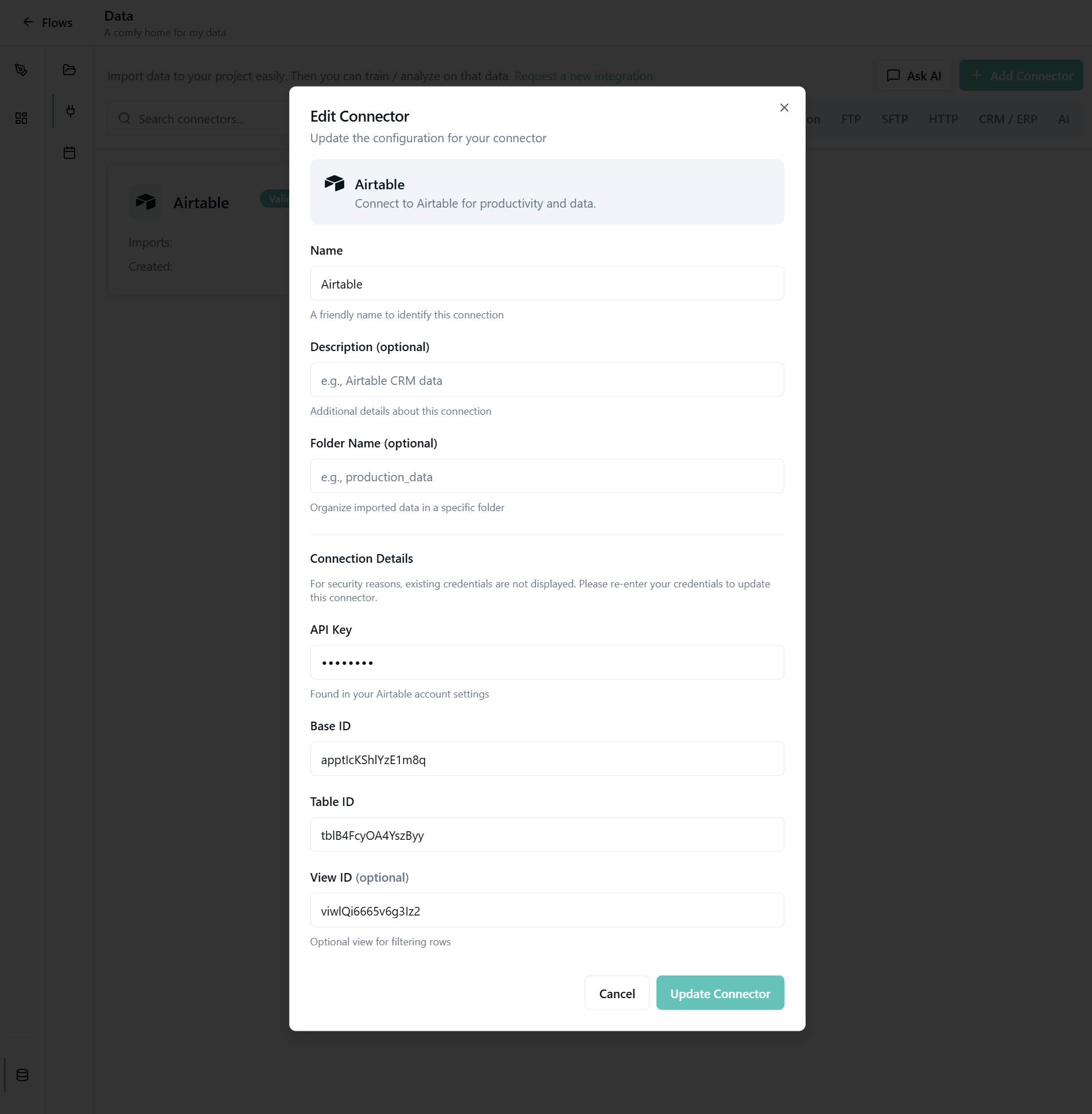Select the HTTP filter tab
Viewport: 1092px width, 1114px height.
pos(943,119)
